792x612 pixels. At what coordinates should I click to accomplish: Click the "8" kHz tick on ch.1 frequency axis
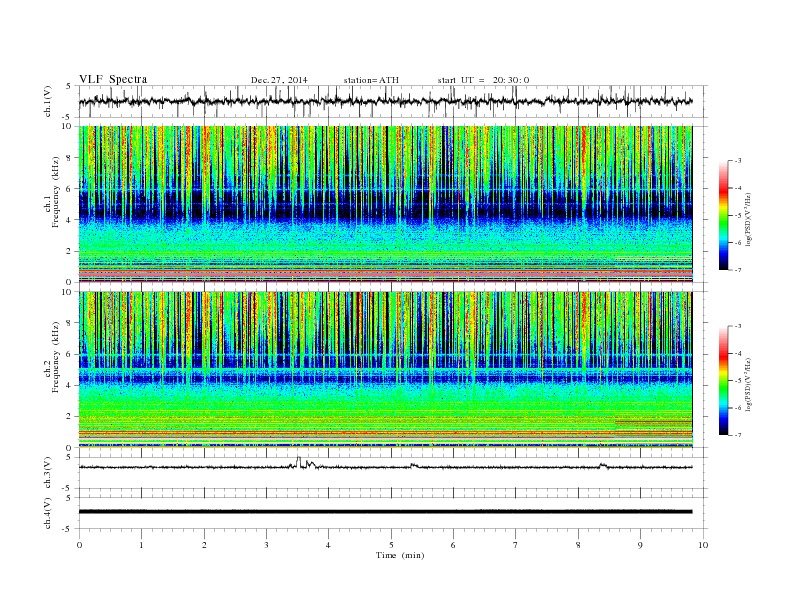70,158
